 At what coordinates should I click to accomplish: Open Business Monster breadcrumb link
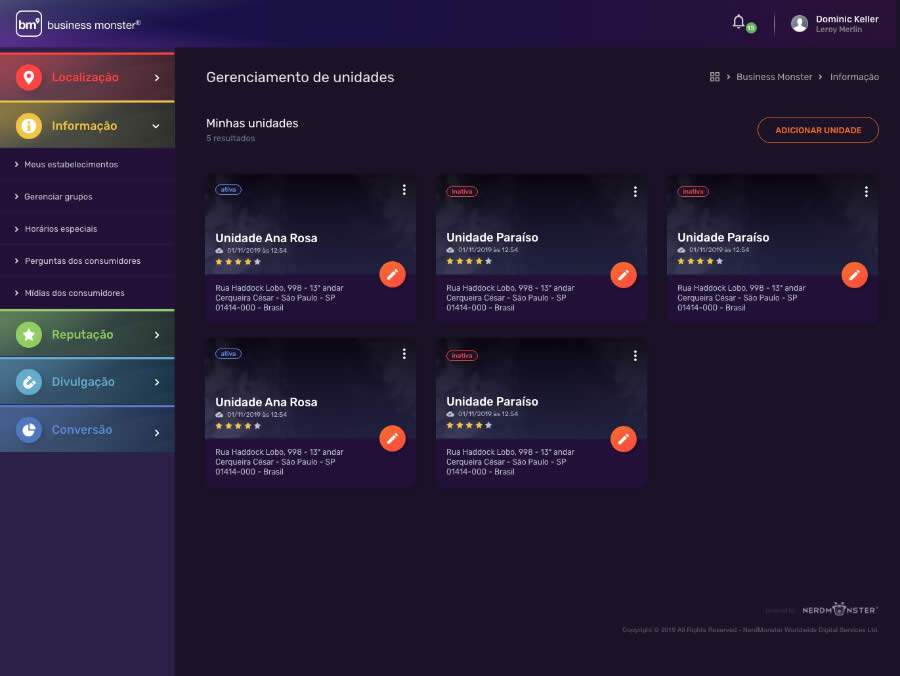click(x=775, y=76)
